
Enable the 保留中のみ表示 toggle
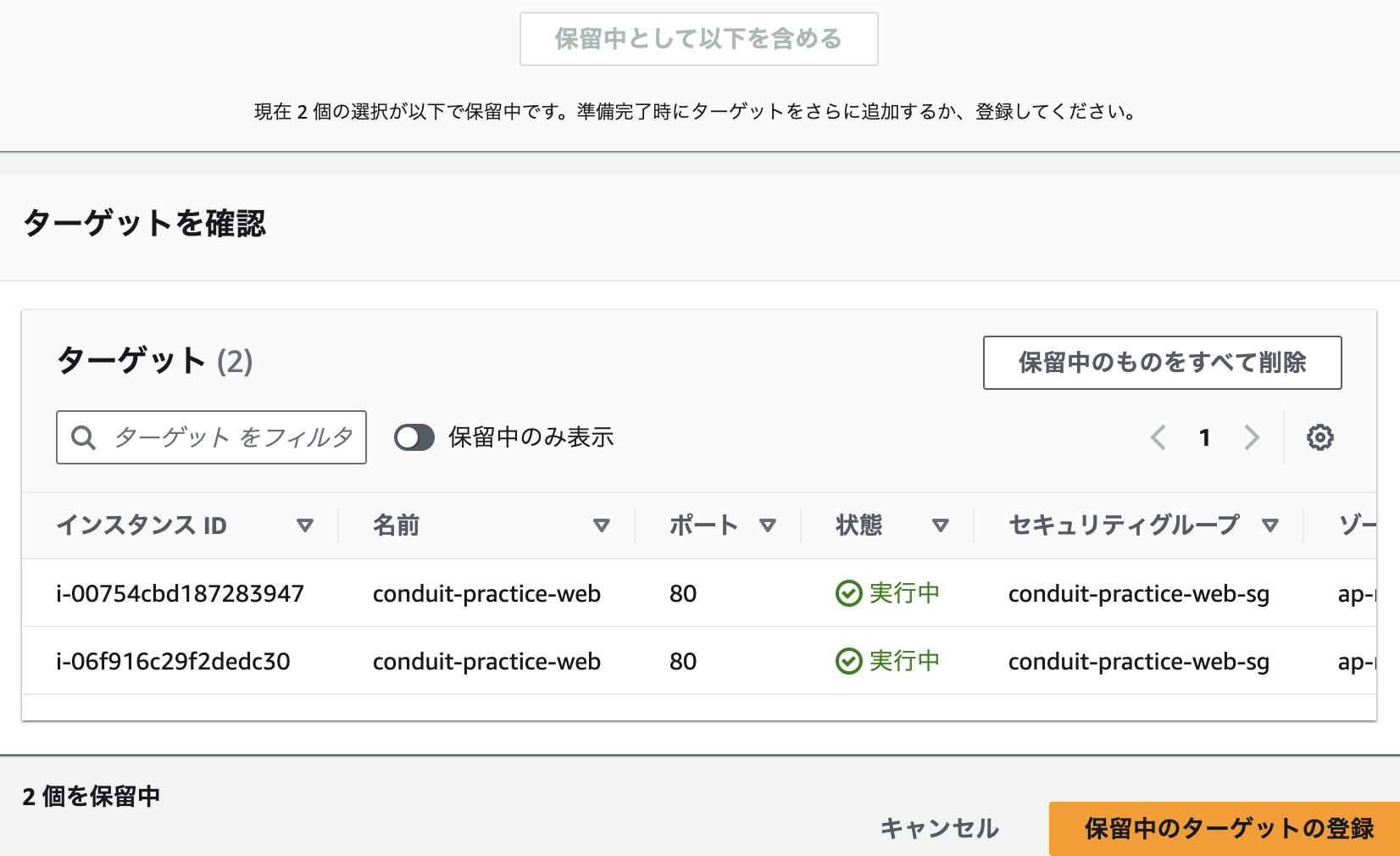click(x=414, y=437)
